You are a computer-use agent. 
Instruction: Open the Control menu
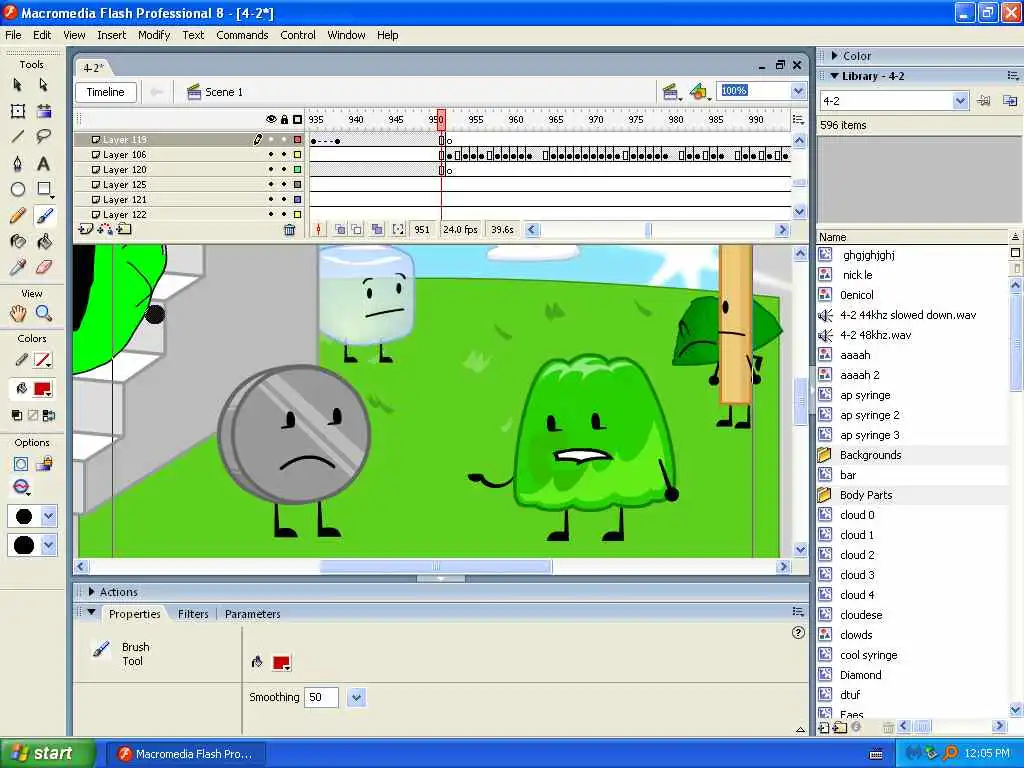pyautogui.click(x=298, y=35)
